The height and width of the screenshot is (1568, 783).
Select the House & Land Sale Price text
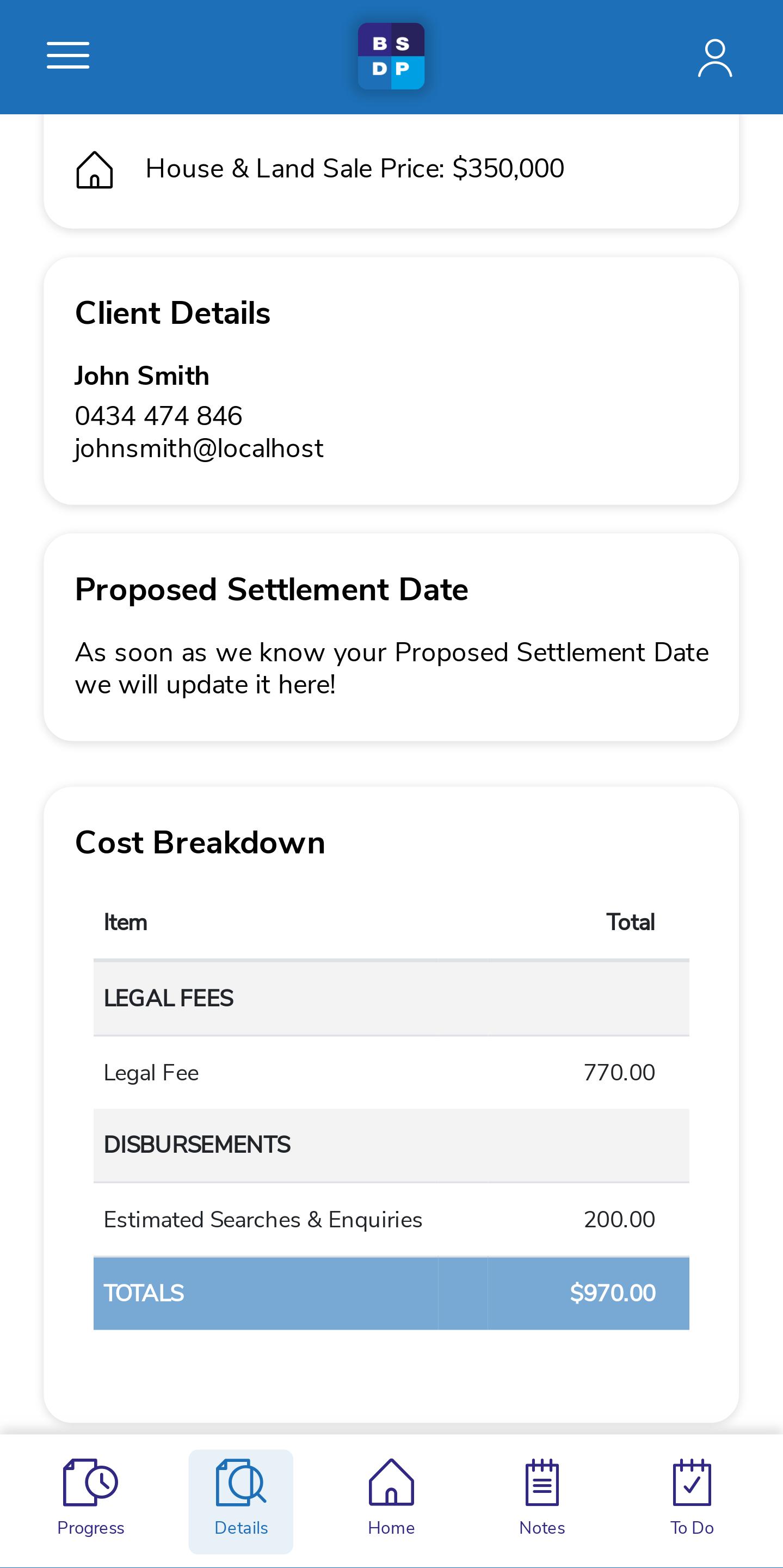(355, 169)
